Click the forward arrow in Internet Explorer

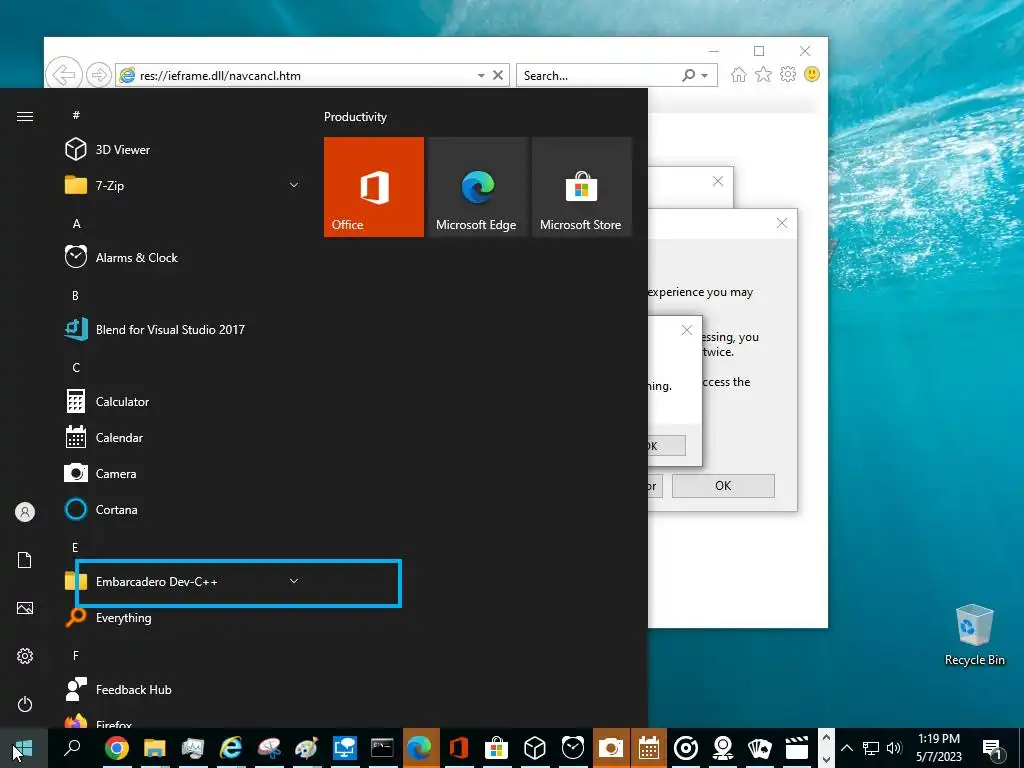click(99, 75)
